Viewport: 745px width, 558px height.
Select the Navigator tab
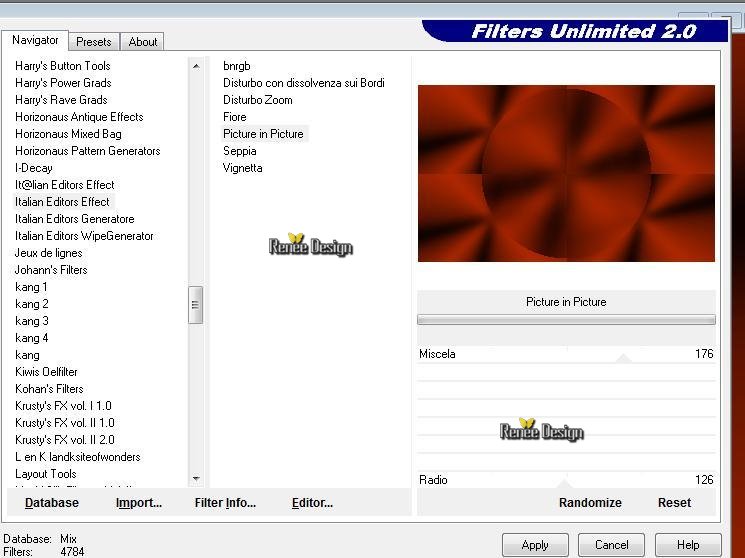coord(35,40)
